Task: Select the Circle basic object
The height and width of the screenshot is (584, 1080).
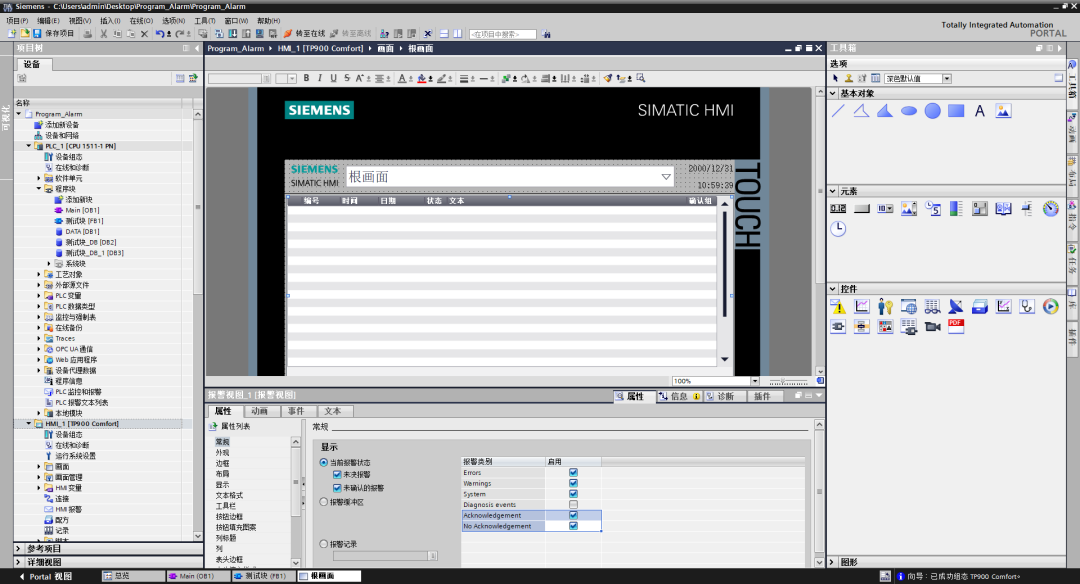Action: (x=933, y=111)
